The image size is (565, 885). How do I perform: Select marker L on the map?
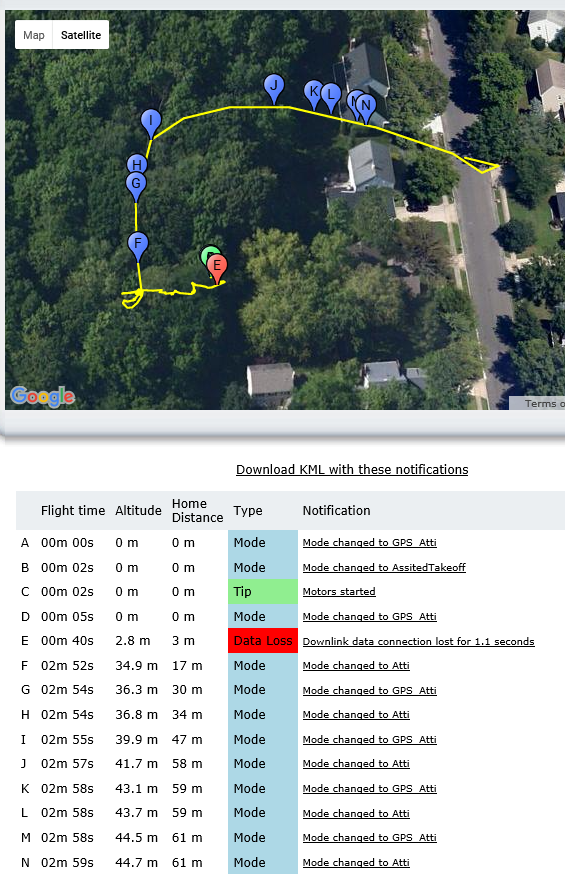coord(331,97)
